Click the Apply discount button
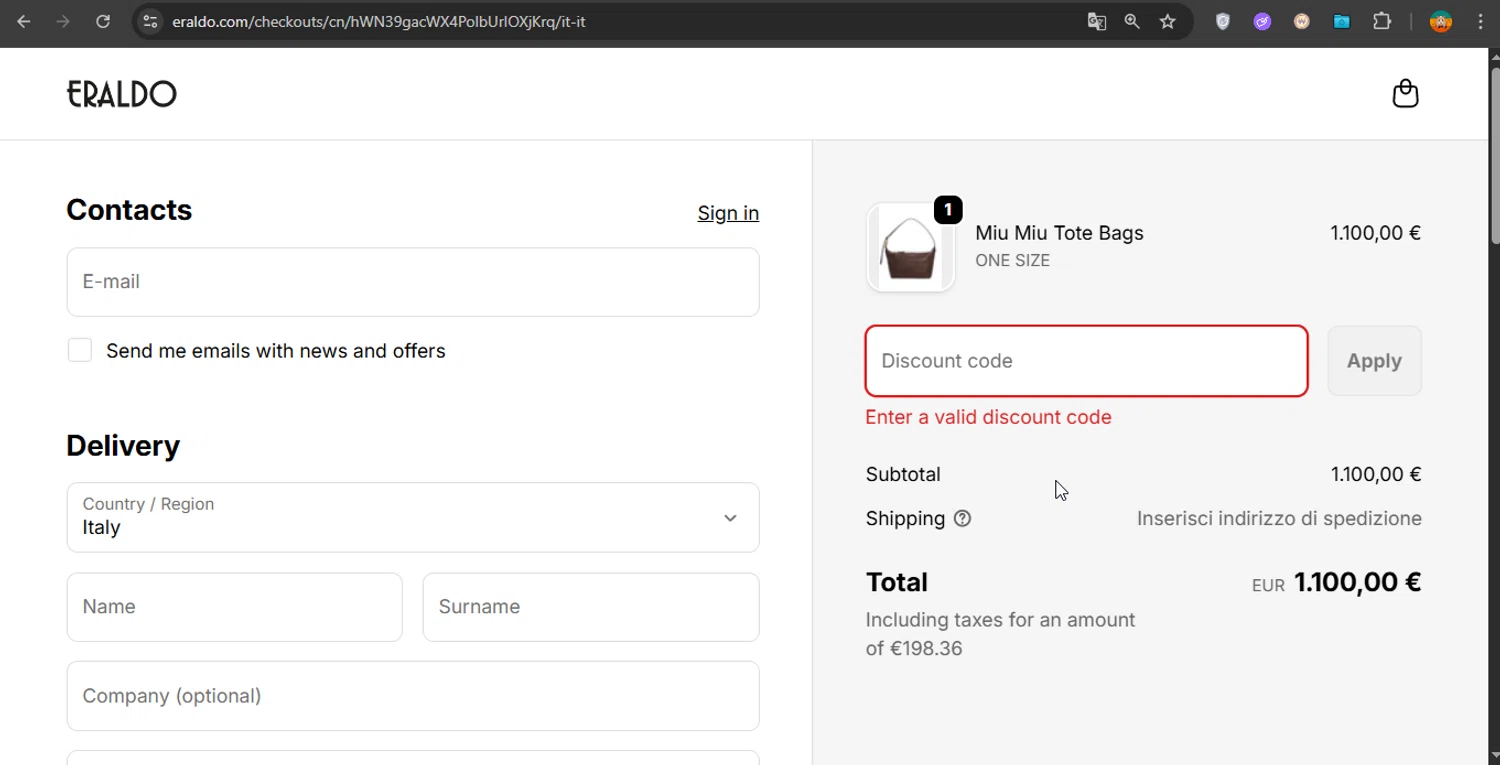 [x=1374, y=361]
